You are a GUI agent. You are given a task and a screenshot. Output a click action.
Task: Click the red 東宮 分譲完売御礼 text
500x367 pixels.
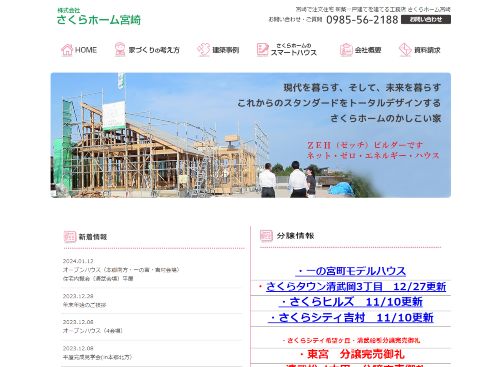click(x=352, y=354)
